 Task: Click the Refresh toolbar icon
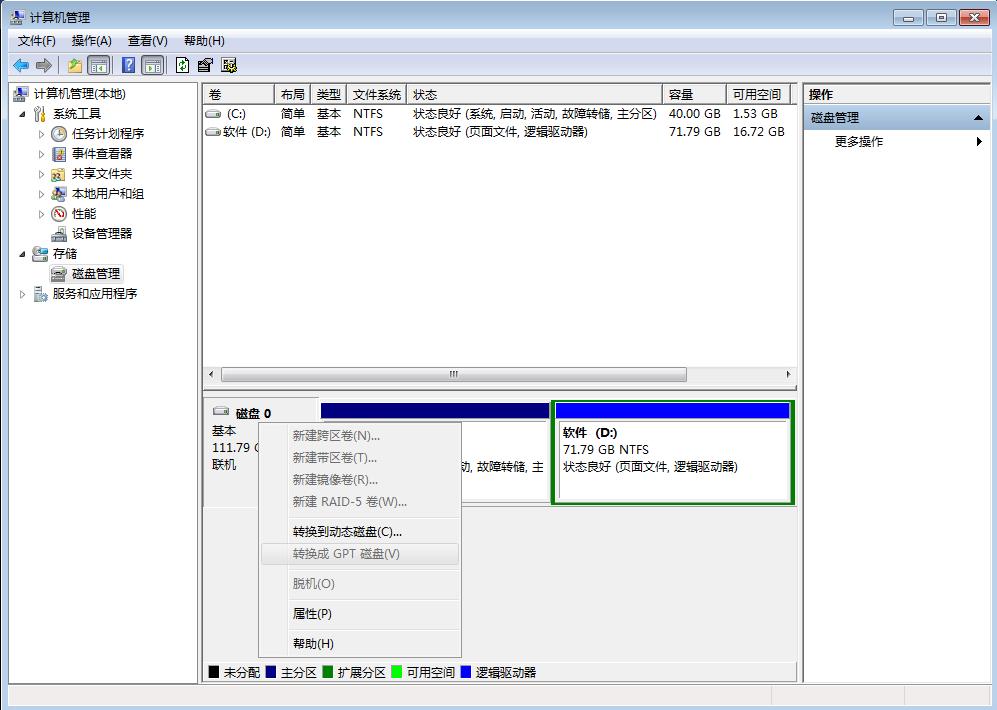[182, 65]
